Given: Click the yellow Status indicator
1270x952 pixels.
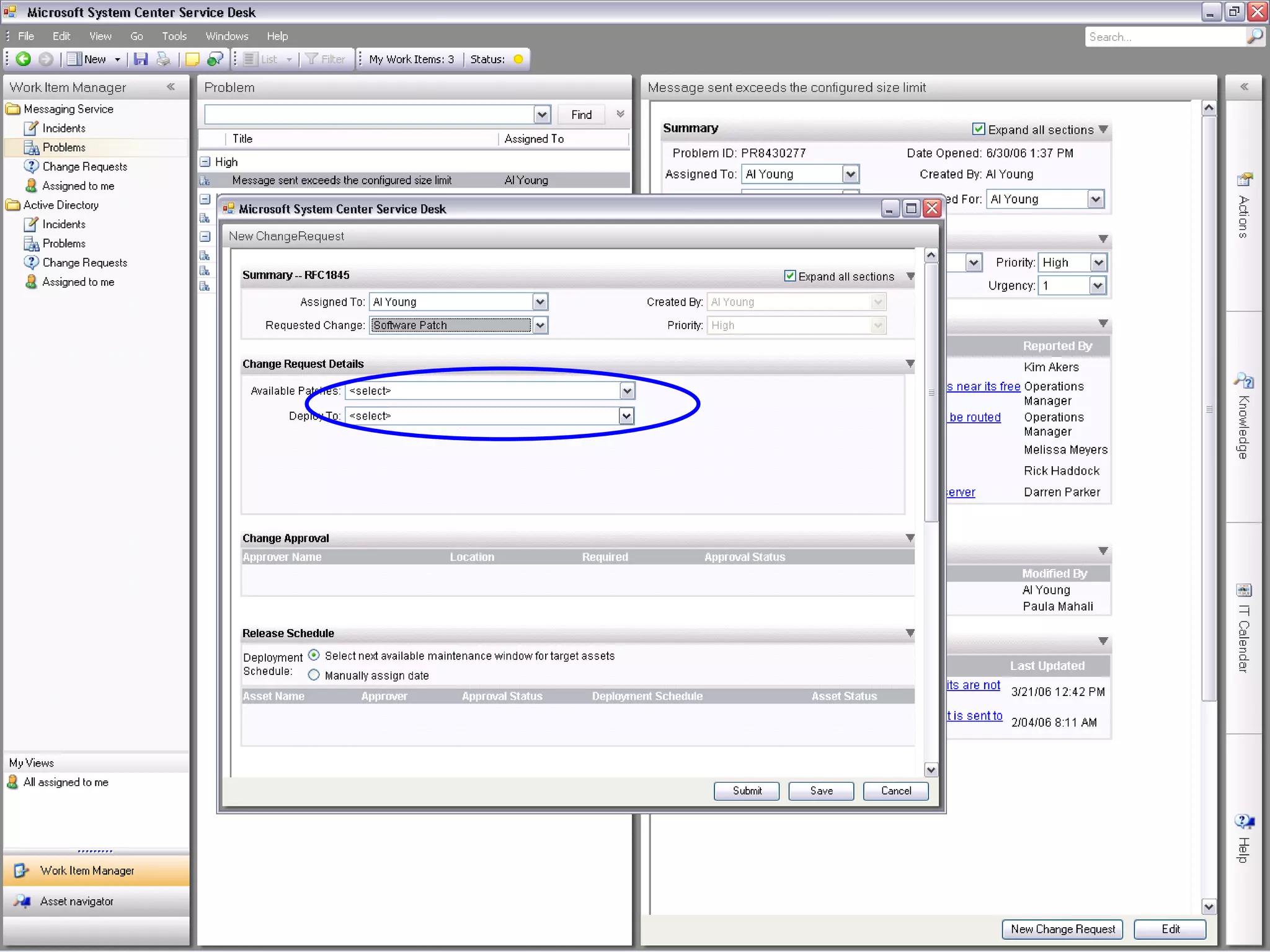Looking at the screenshot, I should click(x=518, y=59).
